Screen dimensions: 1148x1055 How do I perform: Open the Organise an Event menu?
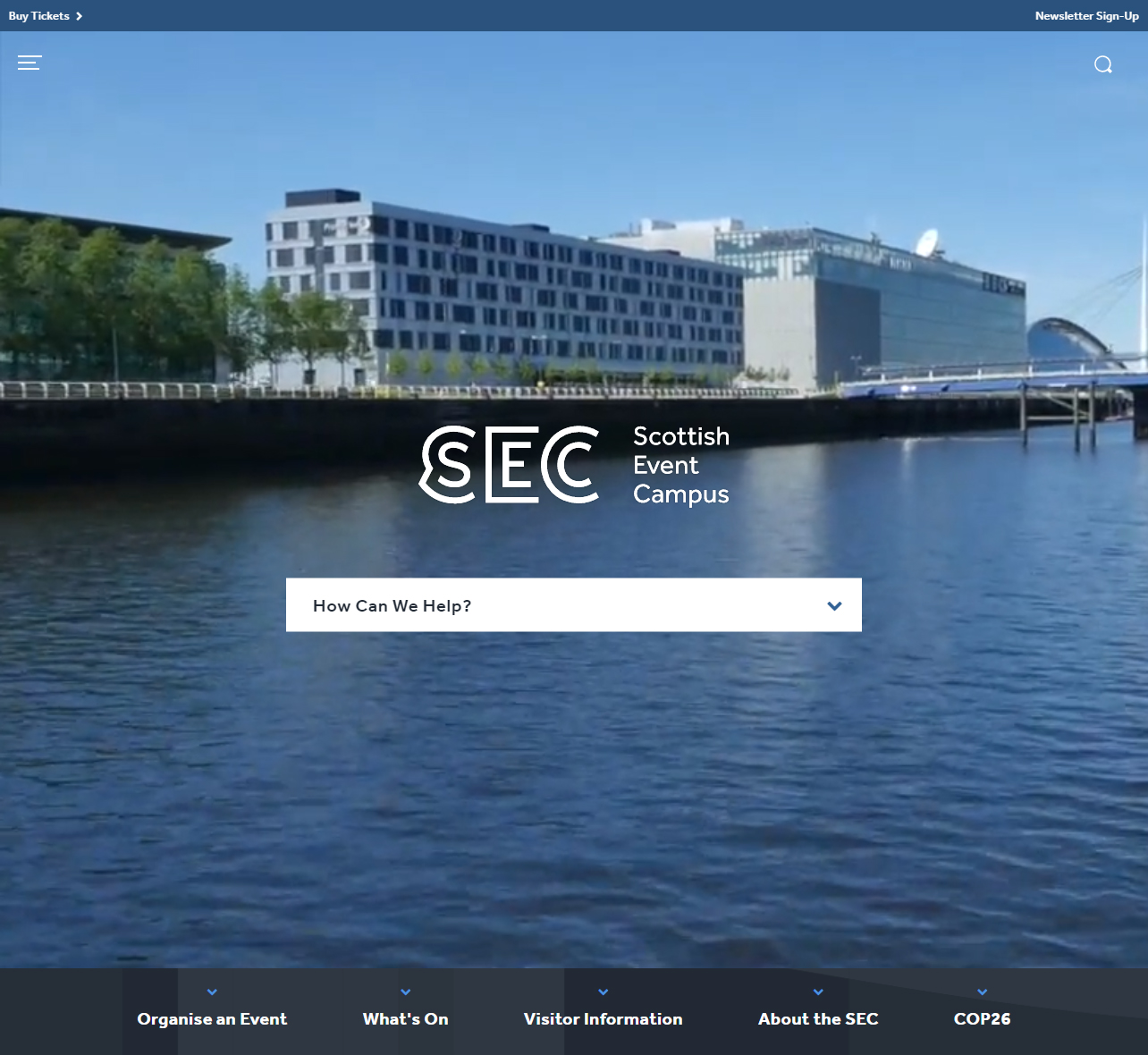coord(212,1019)
